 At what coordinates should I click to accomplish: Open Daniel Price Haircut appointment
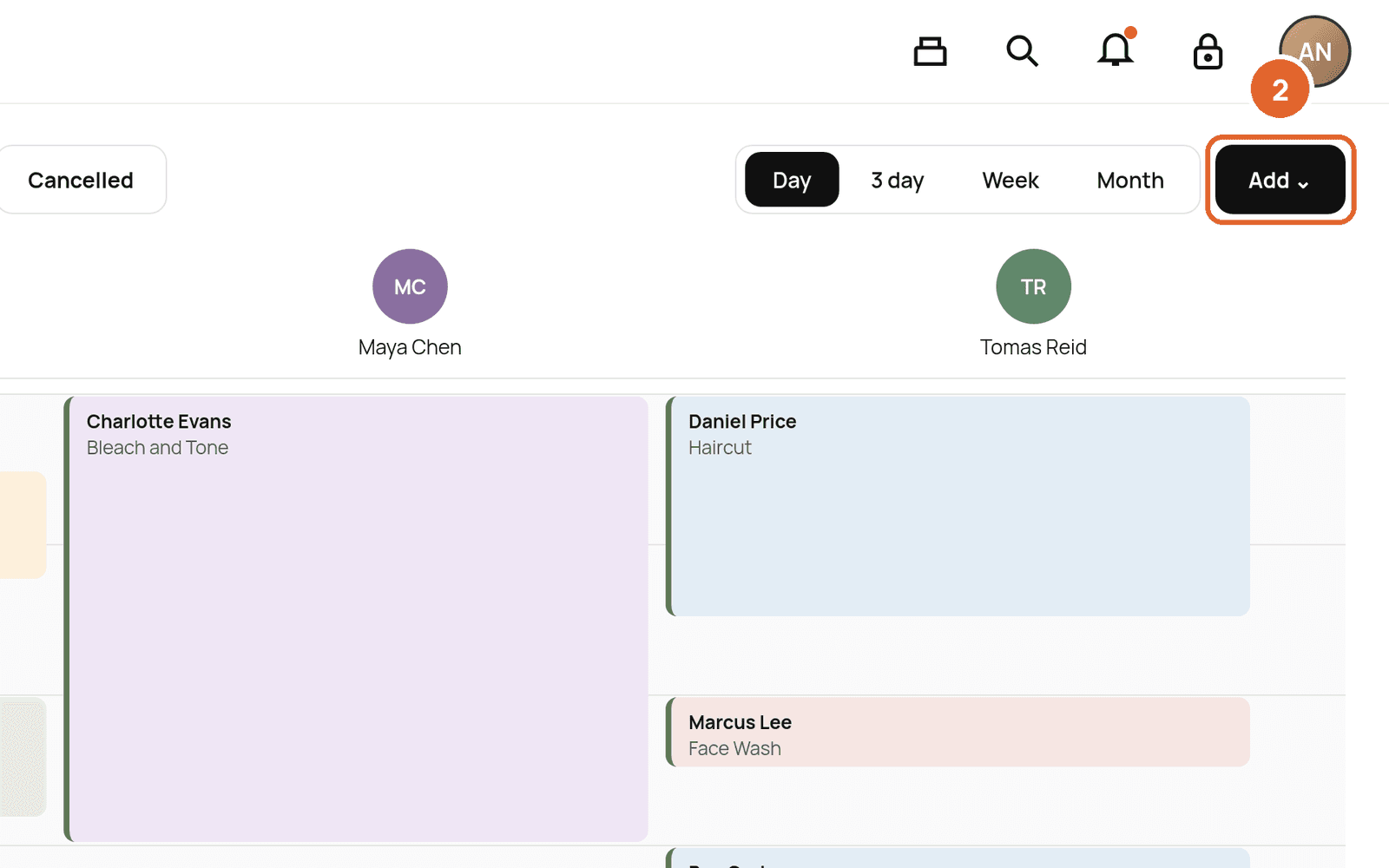click(x=958, y=506)
